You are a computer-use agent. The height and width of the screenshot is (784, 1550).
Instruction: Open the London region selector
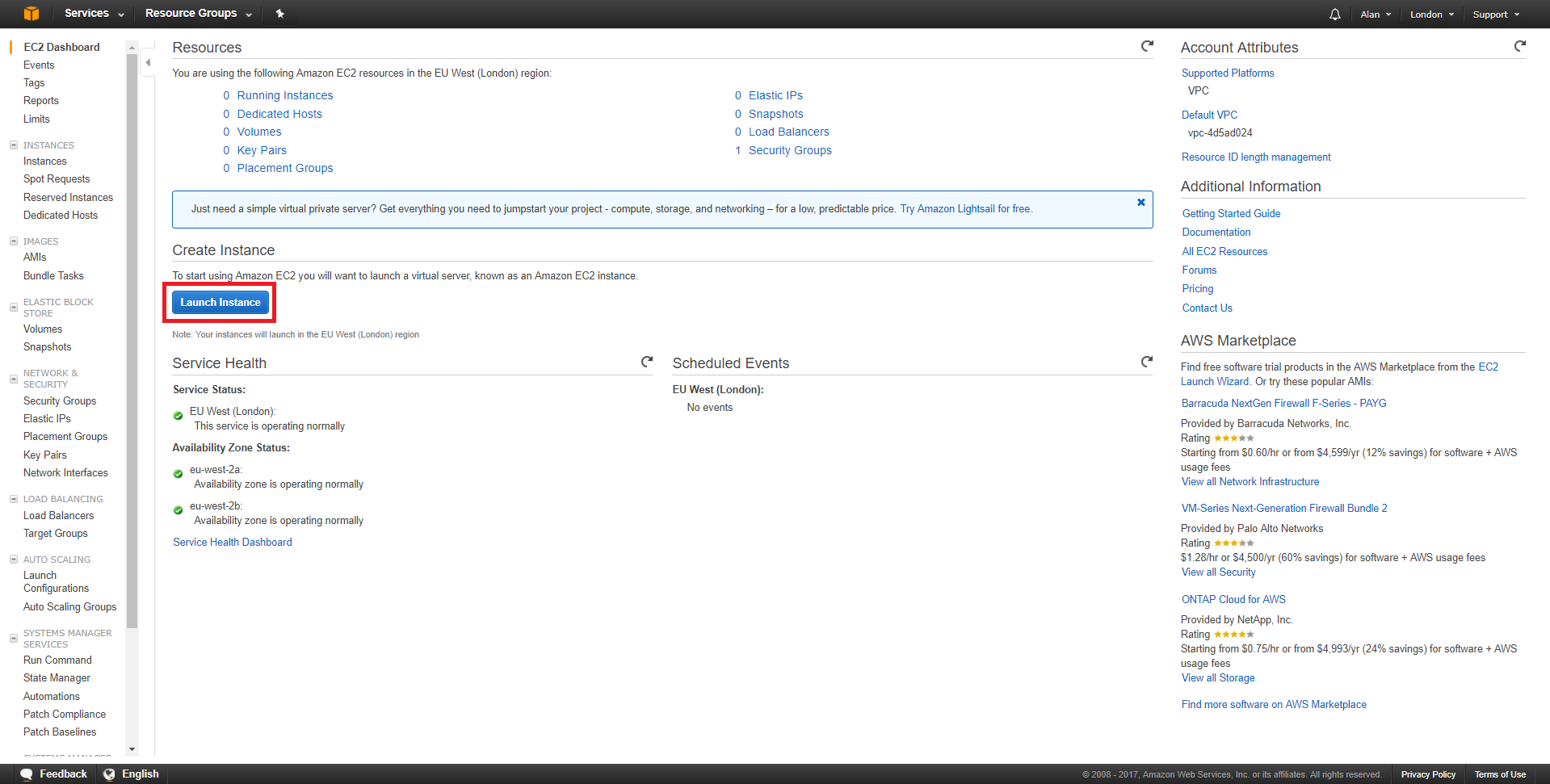[x=1432, y=15]
